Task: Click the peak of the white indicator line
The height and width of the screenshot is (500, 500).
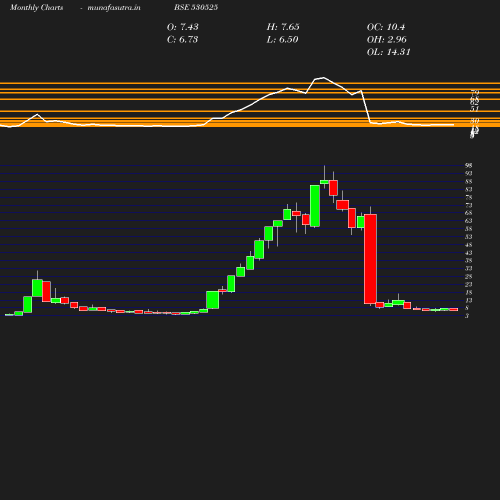Action: [x=323, y=78]
